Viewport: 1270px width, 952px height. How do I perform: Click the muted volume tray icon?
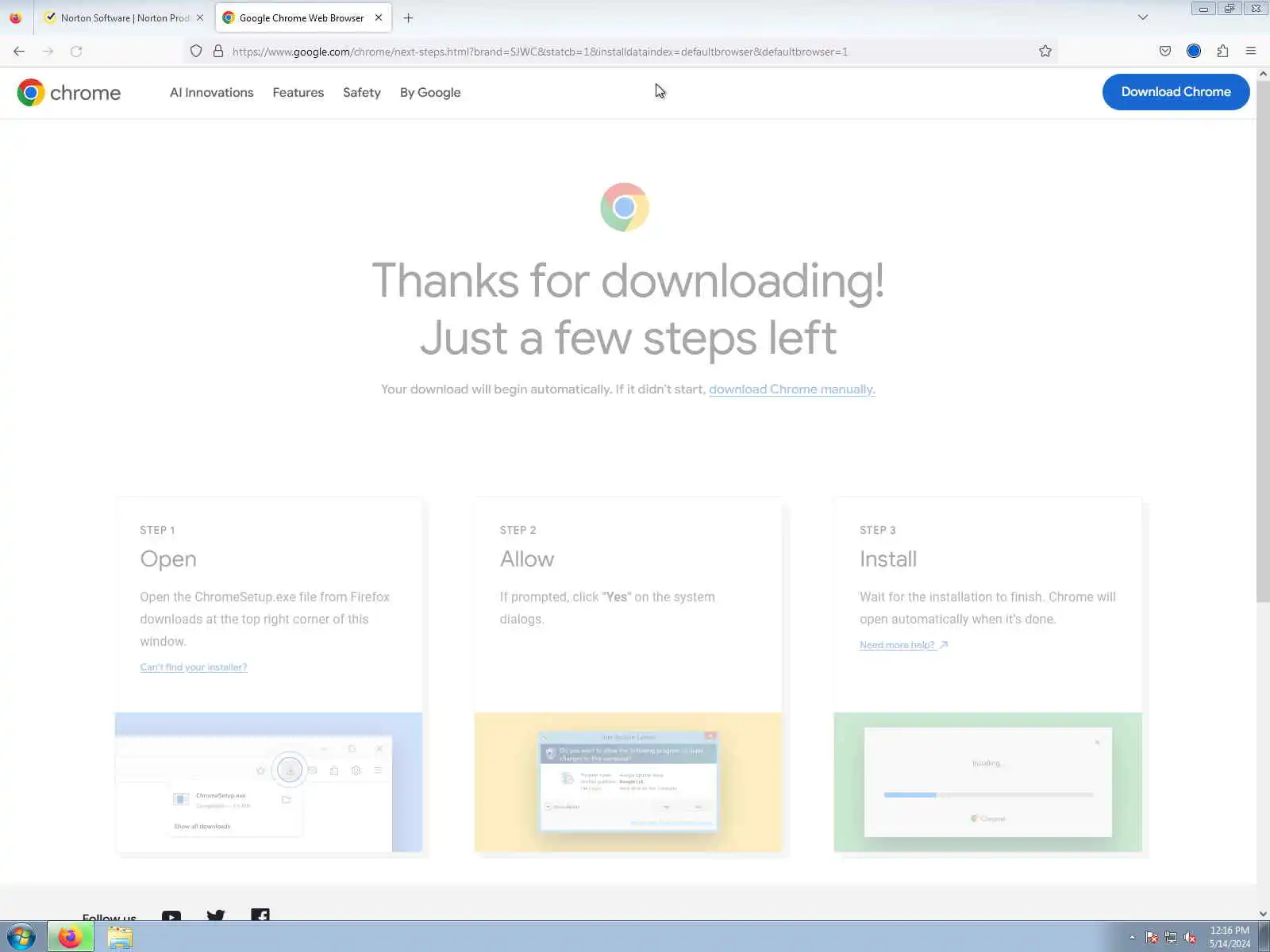(1190, 937)
